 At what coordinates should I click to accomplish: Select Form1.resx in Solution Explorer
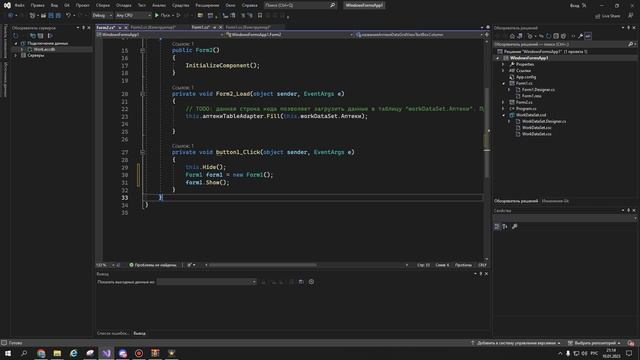[531, 96]
